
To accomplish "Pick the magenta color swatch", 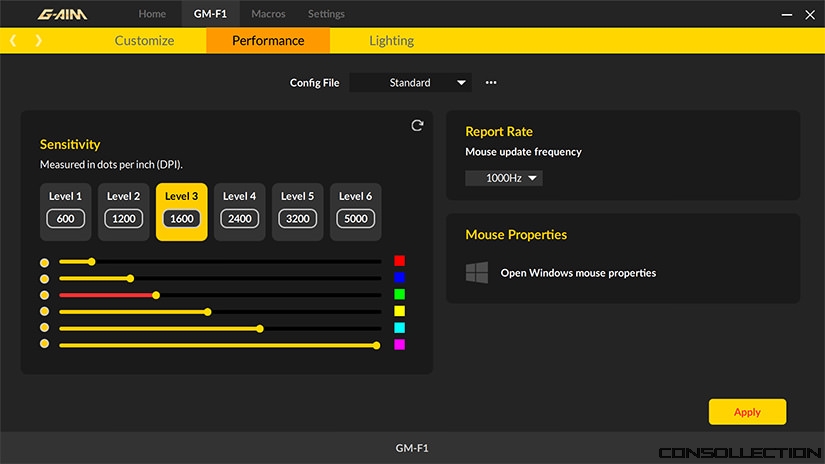I will click(x=399, y=345).
